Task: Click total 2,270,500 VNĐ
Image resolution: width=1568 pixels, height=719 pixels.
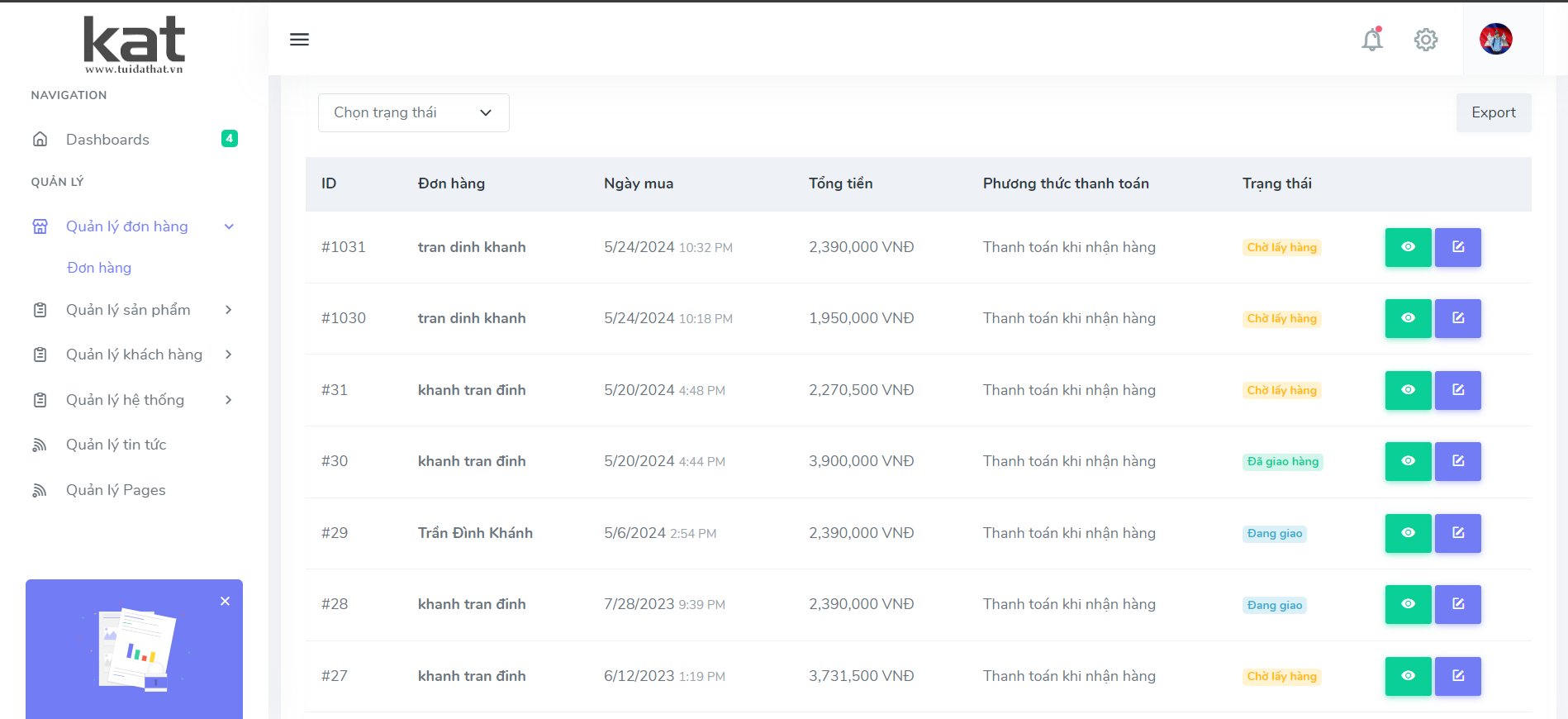Action: click(862, 390)
